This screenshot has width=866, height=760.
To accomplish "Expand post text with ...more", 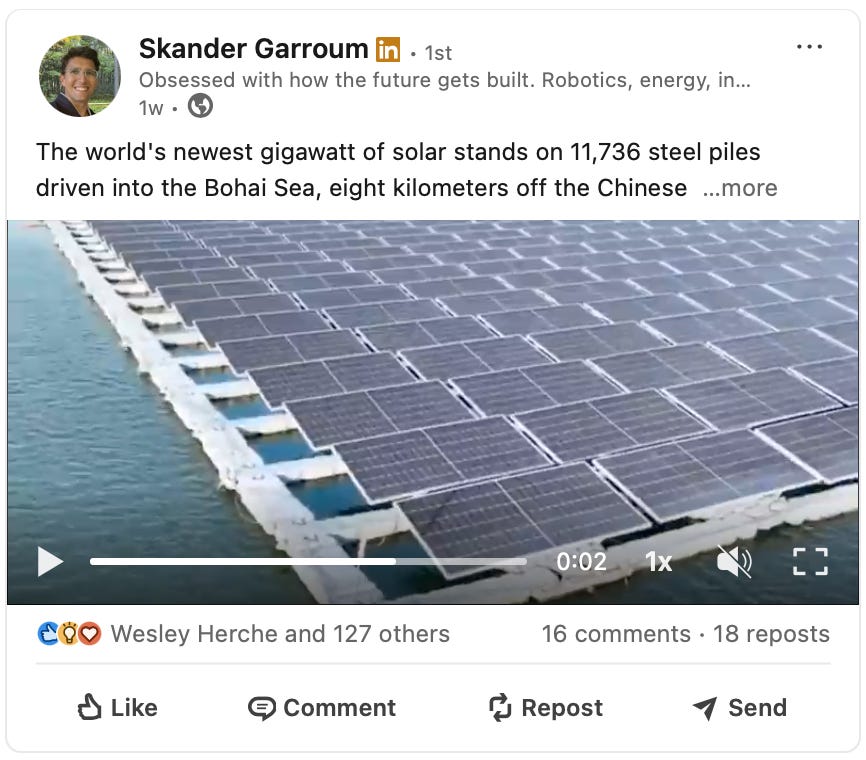I will (740, 188).
